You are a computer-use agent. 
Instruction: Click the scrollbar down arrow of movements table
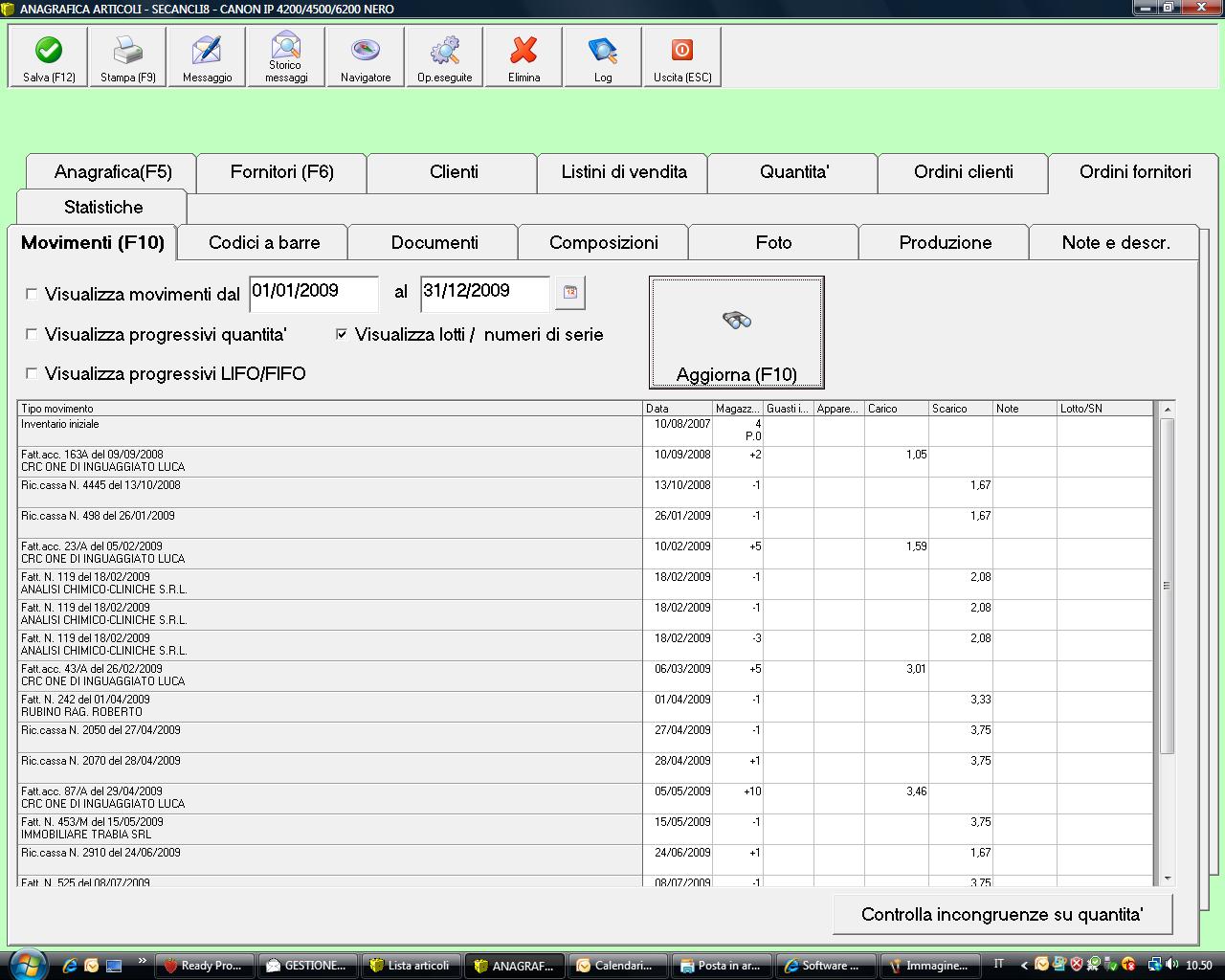coord(1167,878)
